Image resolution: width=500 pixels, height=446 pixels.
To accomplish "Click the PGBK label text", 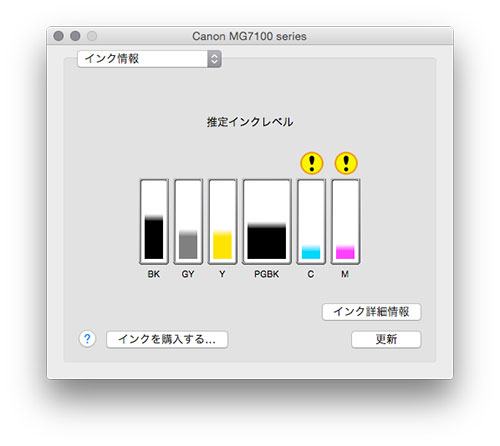I will (267, 274).
